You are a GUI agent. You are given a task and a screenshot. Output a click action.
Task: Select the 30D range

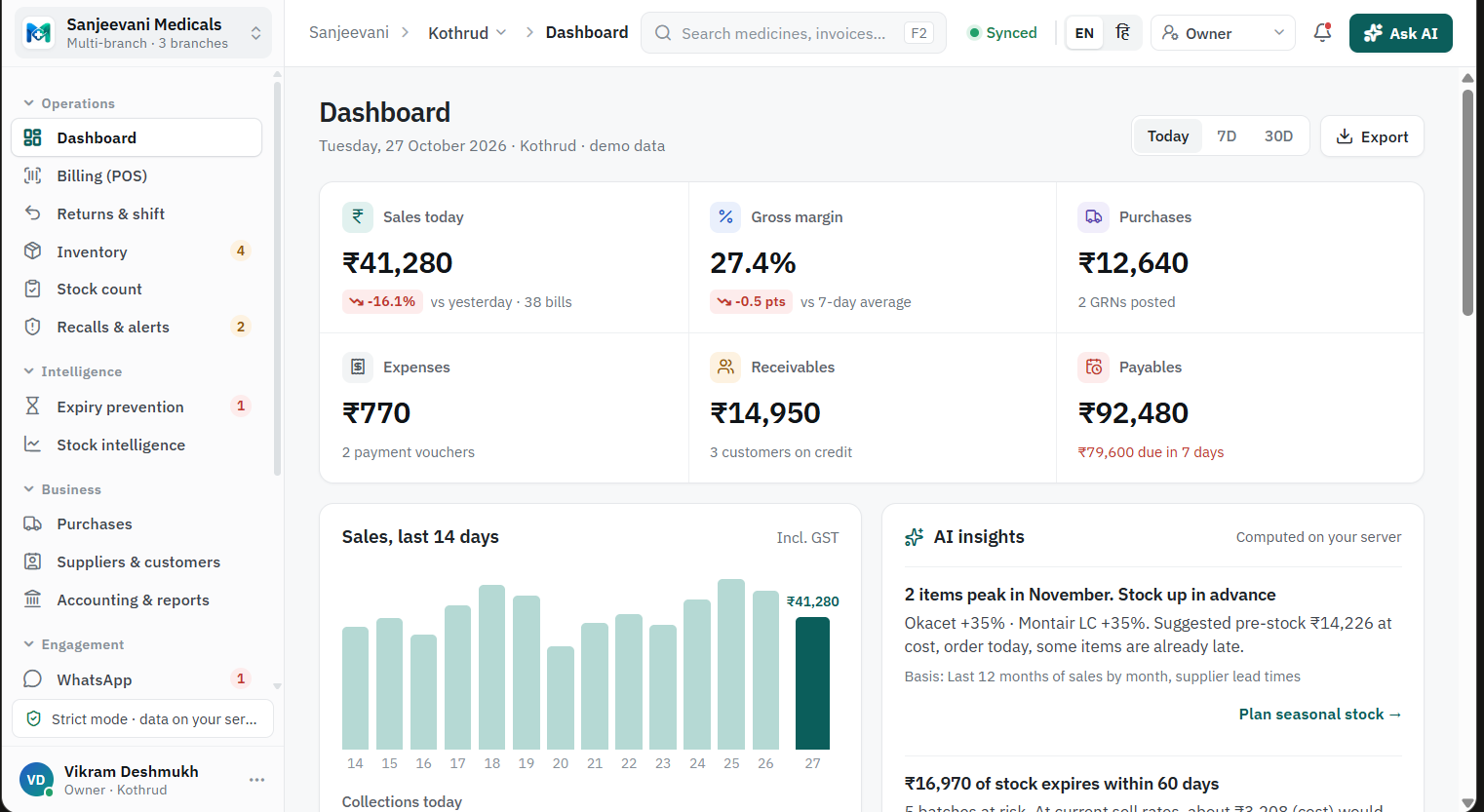[1278, 136]
